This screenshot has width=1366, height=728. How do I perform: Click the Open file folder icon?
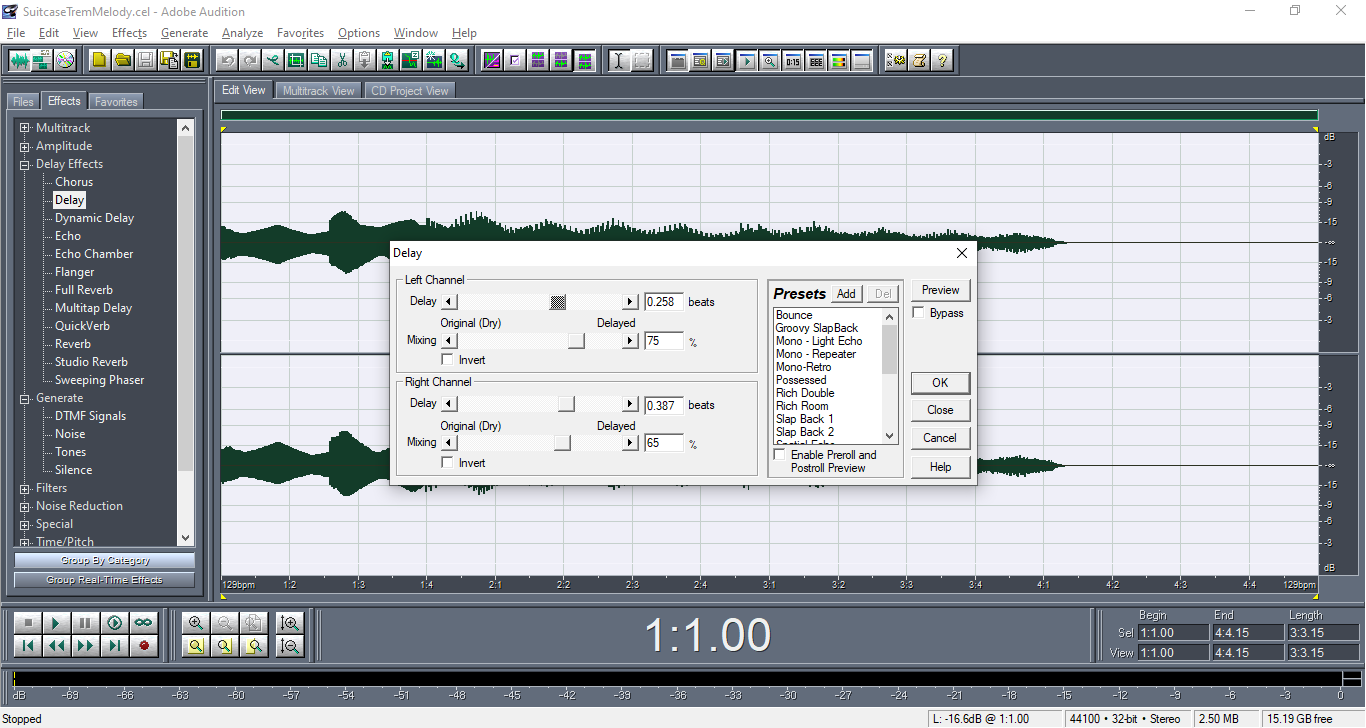(123, 60)
